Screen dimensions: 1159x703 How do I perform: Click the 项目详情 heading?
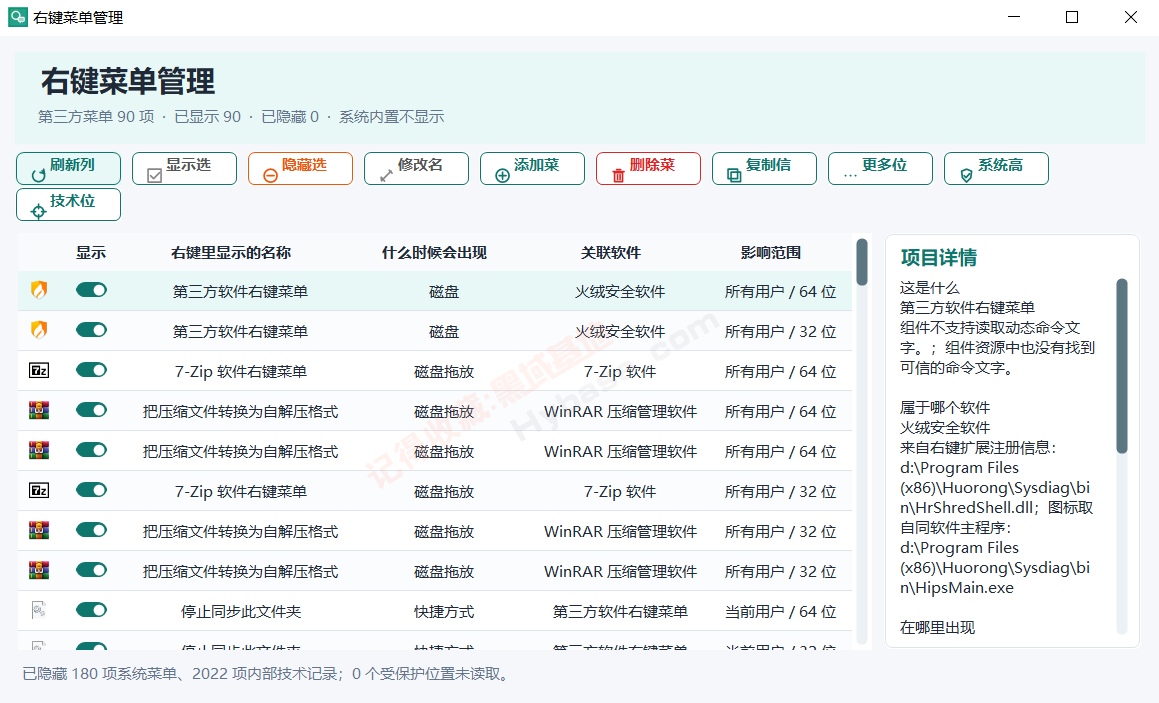click(x=939, y=258)
